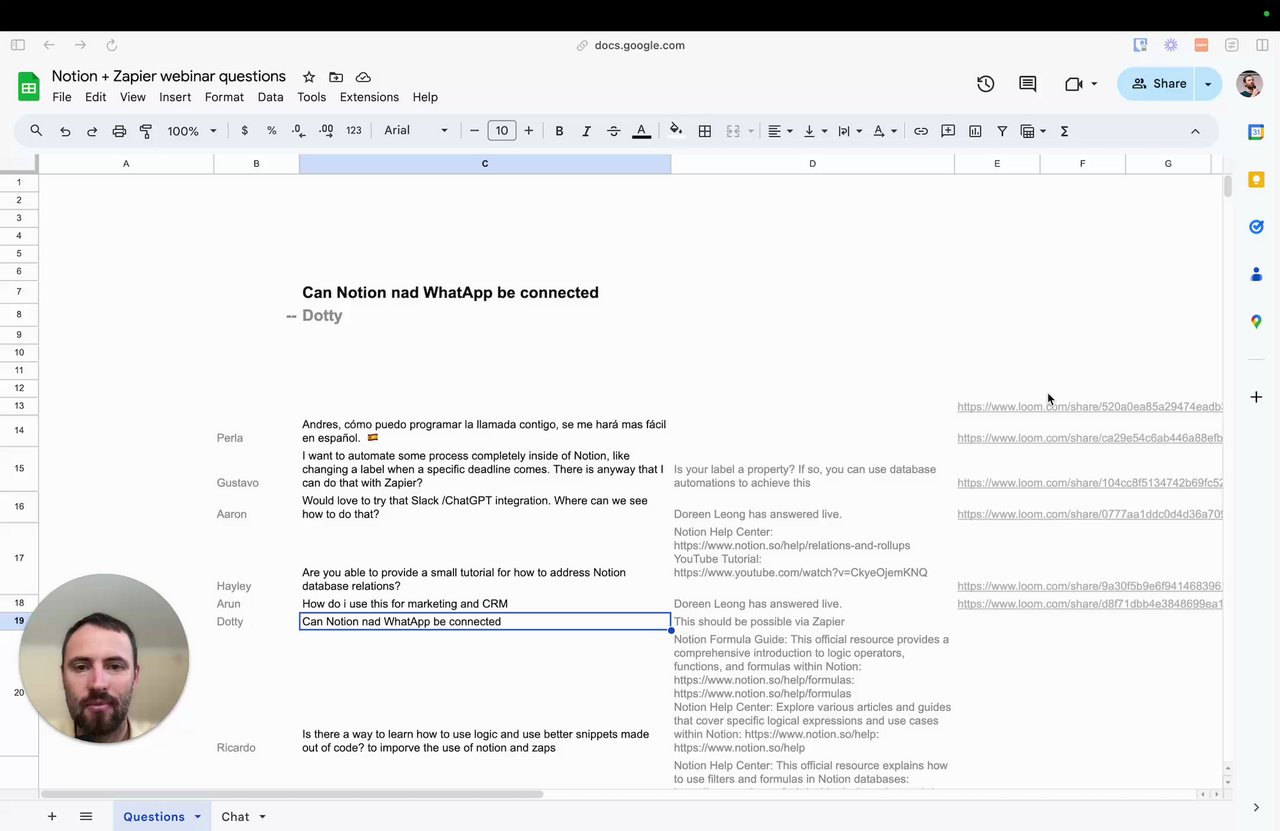The height and width of the screenshot is (831, 1280).
Task: Click the insert chart icon
Action: 975,131
